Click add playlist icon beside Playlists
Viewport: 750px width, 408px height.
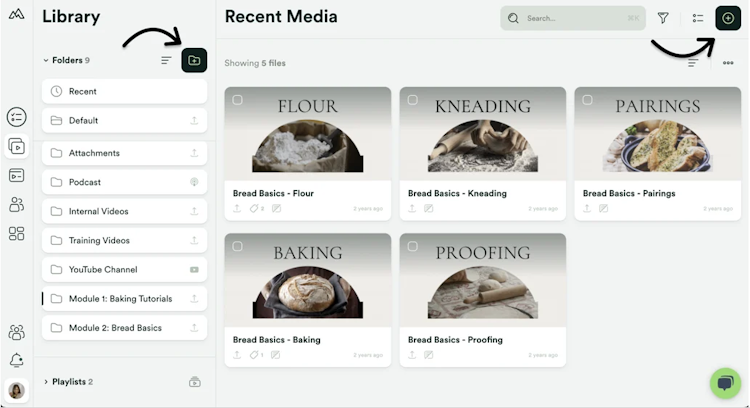tap(195, 382)
